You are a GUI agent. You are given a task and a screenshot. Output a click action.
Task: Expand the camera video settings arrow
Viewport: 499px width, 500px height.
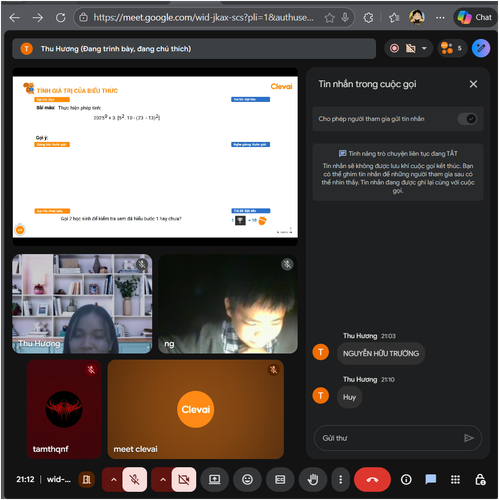point(163,480)
